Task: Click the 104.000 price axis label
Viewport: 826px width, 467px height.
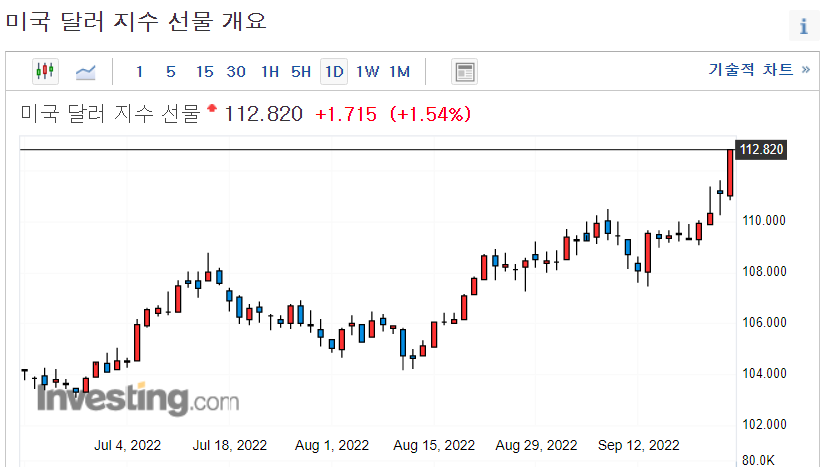Action: [764, 373]
